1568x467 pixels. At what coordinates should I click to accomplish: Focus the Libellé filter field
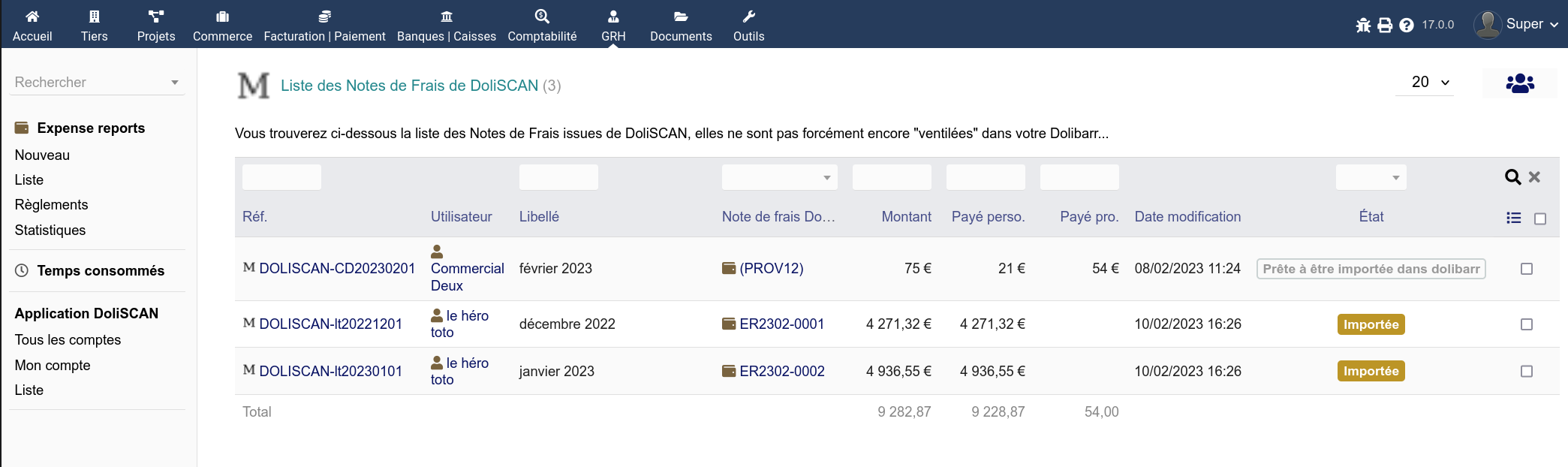click(558, 177)
